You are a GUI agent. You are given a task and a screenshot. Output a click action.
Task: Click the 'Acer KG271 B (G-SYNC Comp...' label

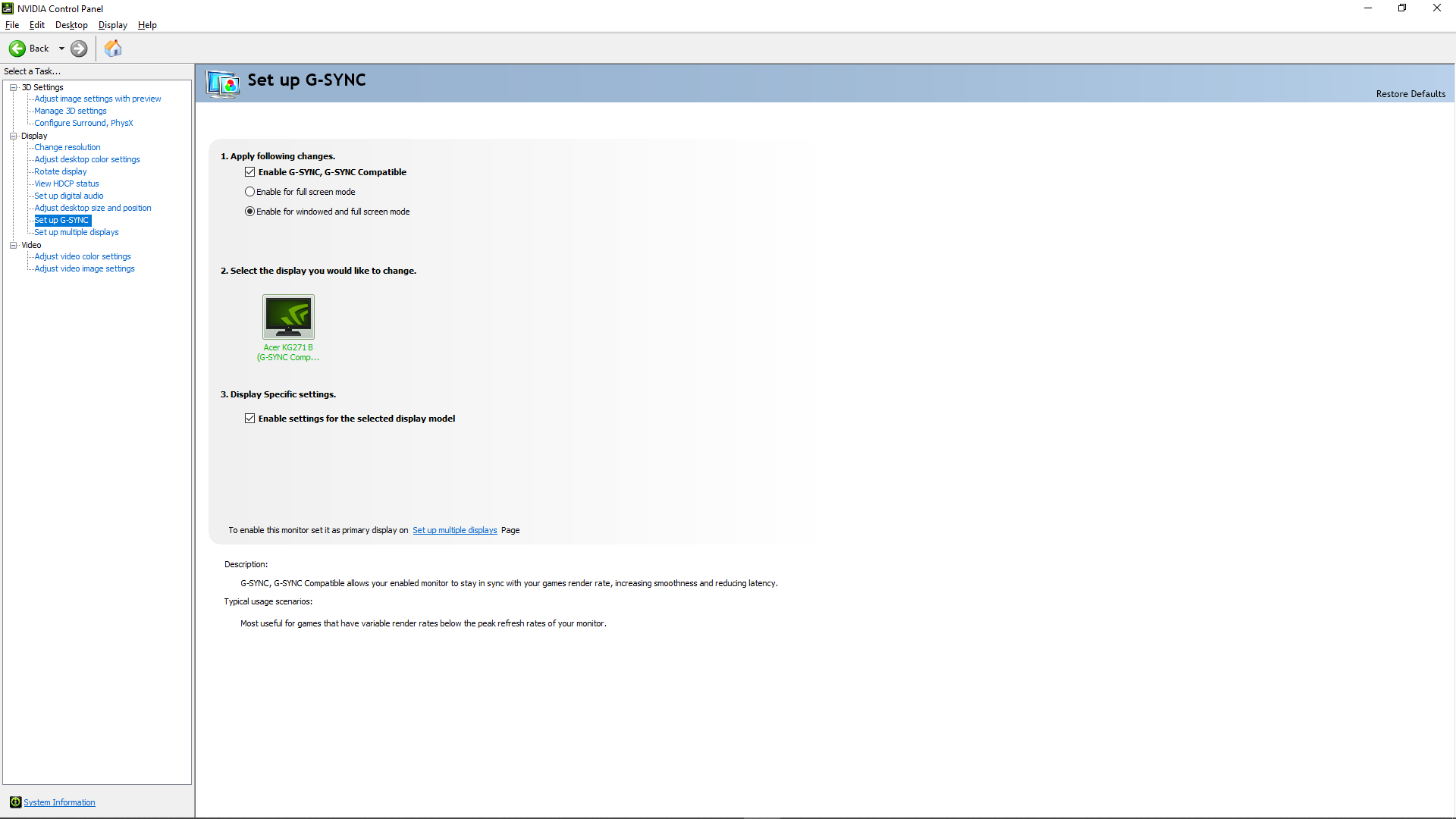point(288,353)
